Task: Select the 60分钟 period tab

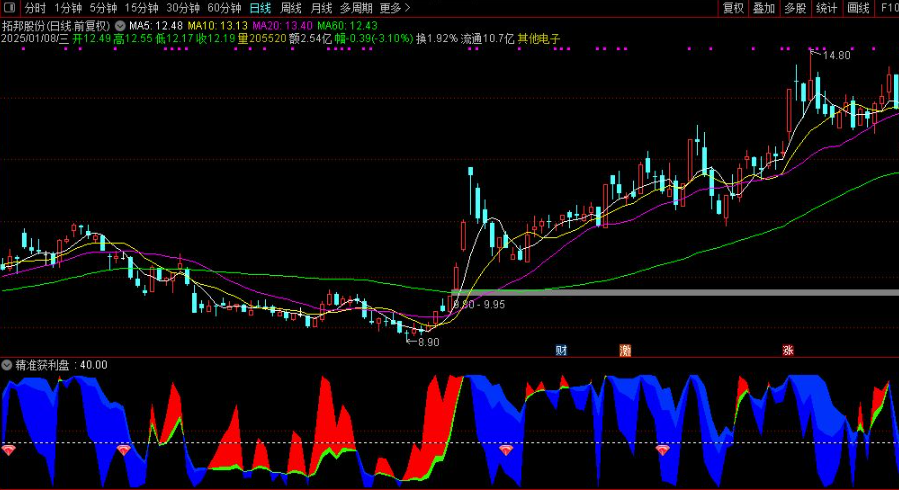Action: (x=224, y=8)
